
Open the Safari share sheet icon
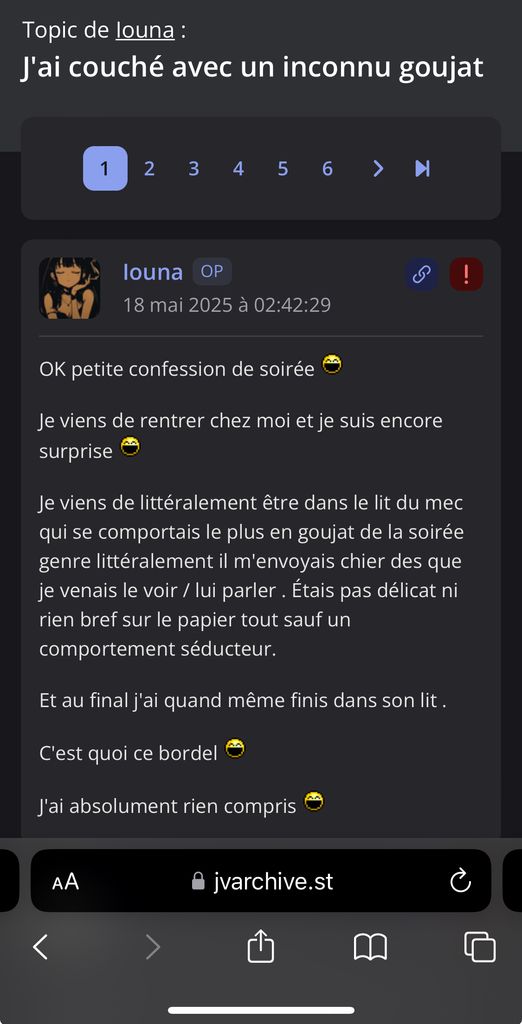(x=261, y=946)
